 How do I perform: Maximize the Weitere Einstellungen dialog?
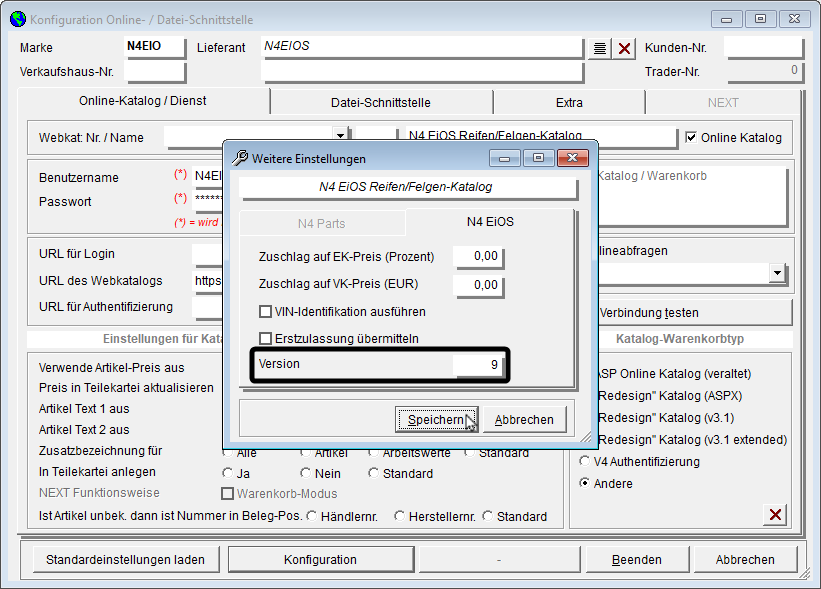pos(538,158)
